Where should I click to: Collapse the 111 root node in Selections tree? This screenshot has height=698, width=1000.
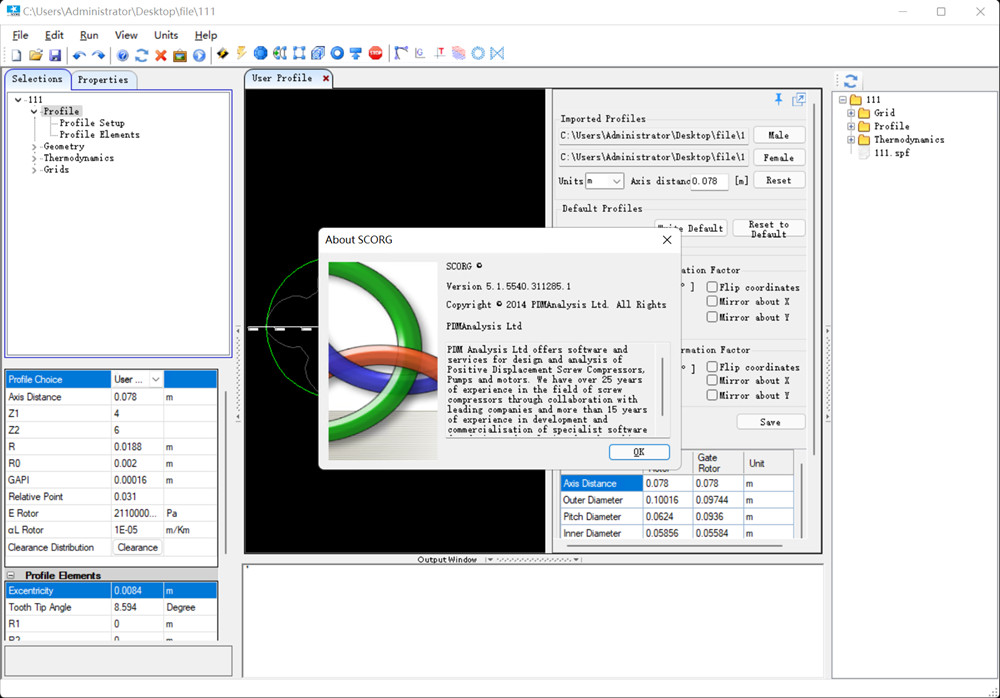(x=18, y=100)
